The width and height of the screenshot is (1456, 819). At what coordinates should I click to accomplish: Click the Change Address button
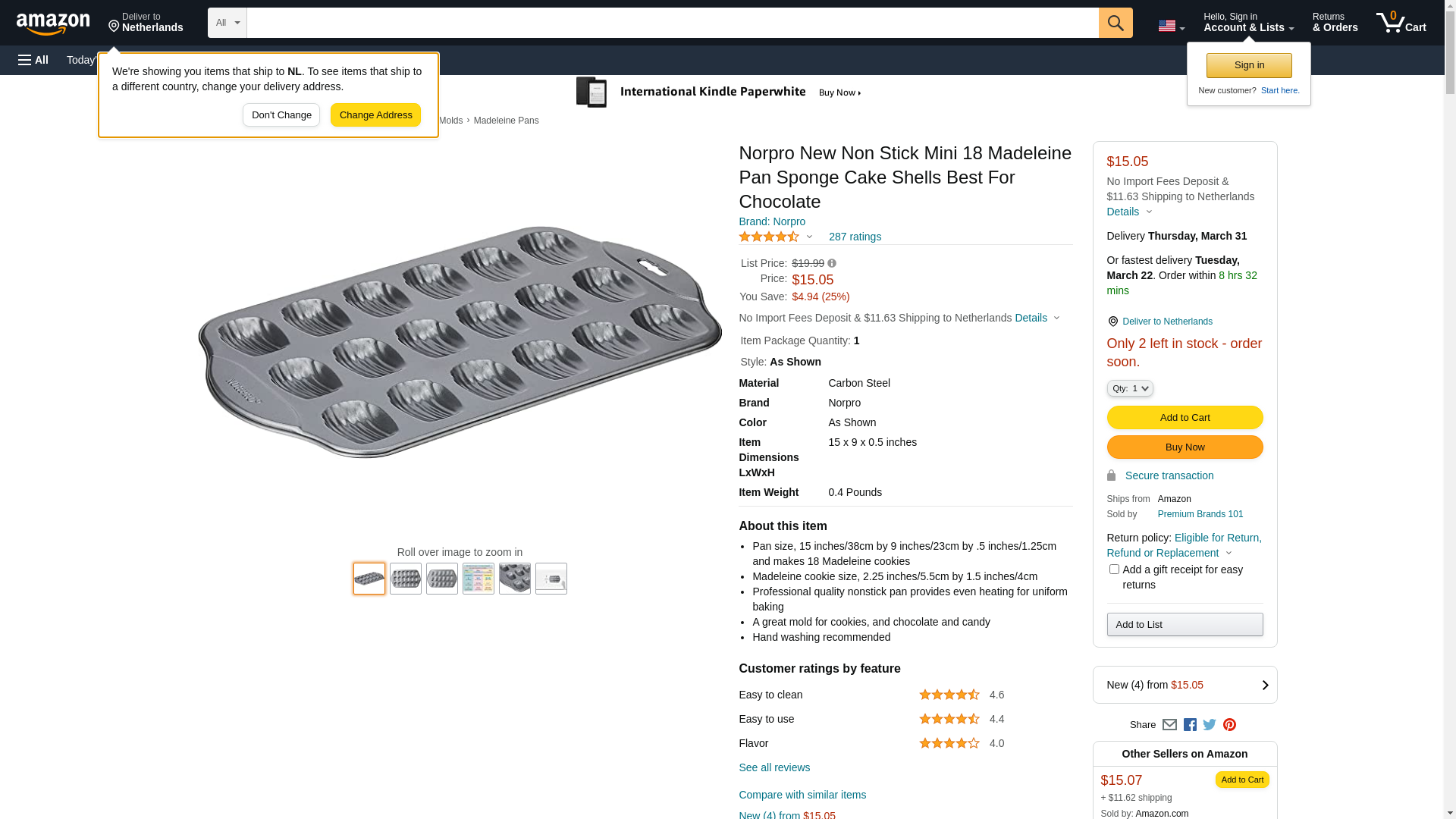click(375, 115)
